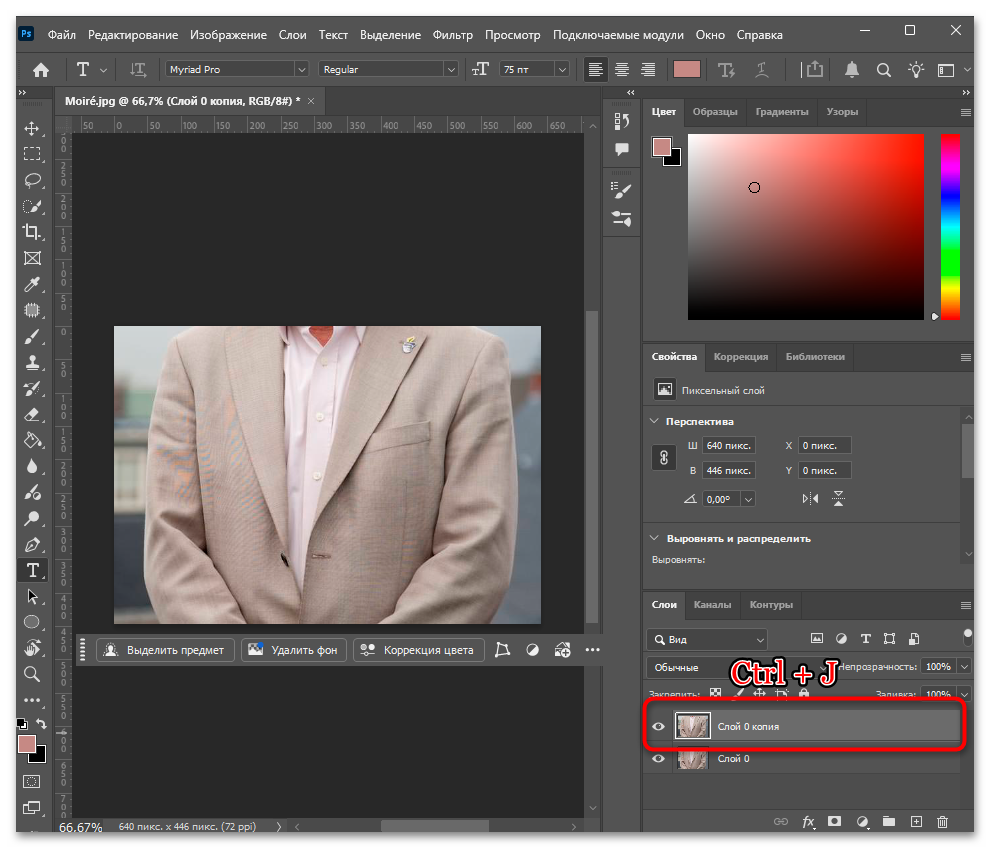Viewport: 990px width, 848px height.
Task: Toggle the pixel layer filter
Action: click(x=817, y=638)
